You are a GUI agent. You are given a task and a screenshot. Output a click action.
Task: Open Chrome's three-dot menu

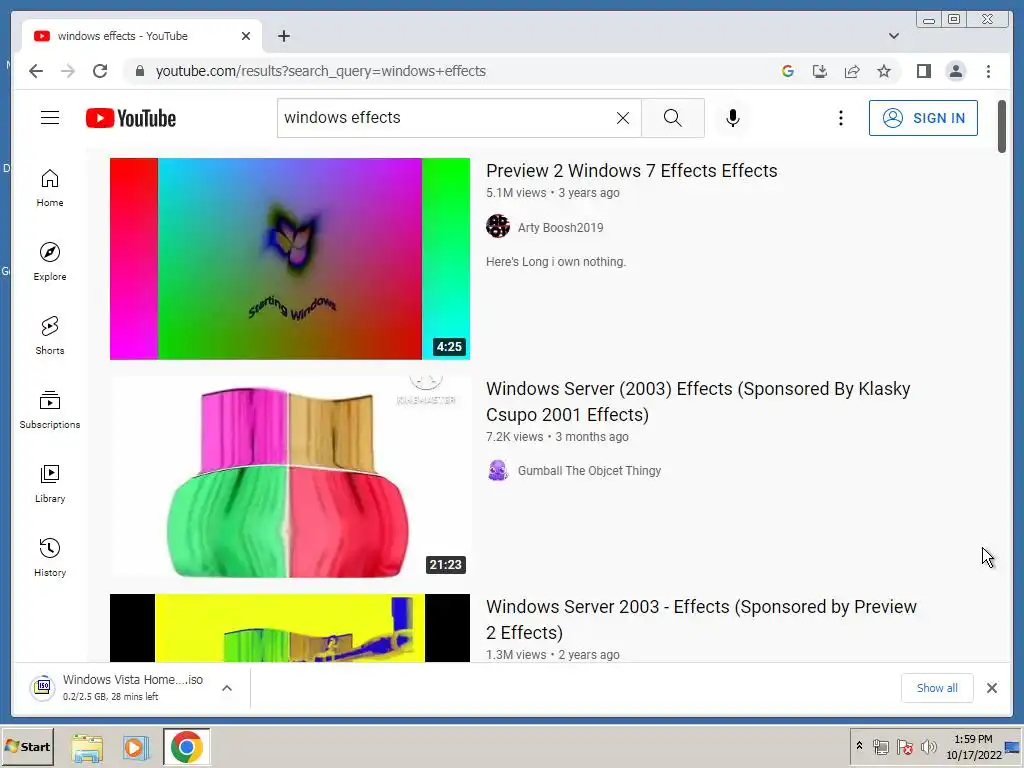point(988,71)
